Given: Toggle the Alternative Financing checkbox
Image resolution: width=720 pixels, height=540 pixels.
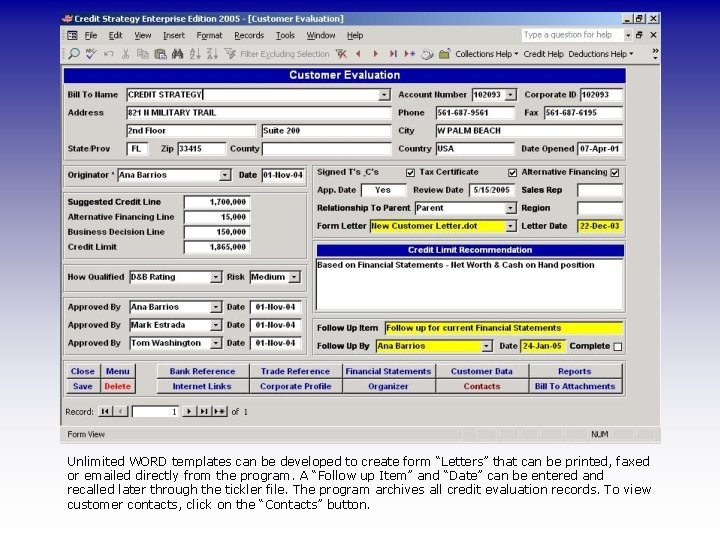Looking at the screenshot, I should tap(615, 173).
